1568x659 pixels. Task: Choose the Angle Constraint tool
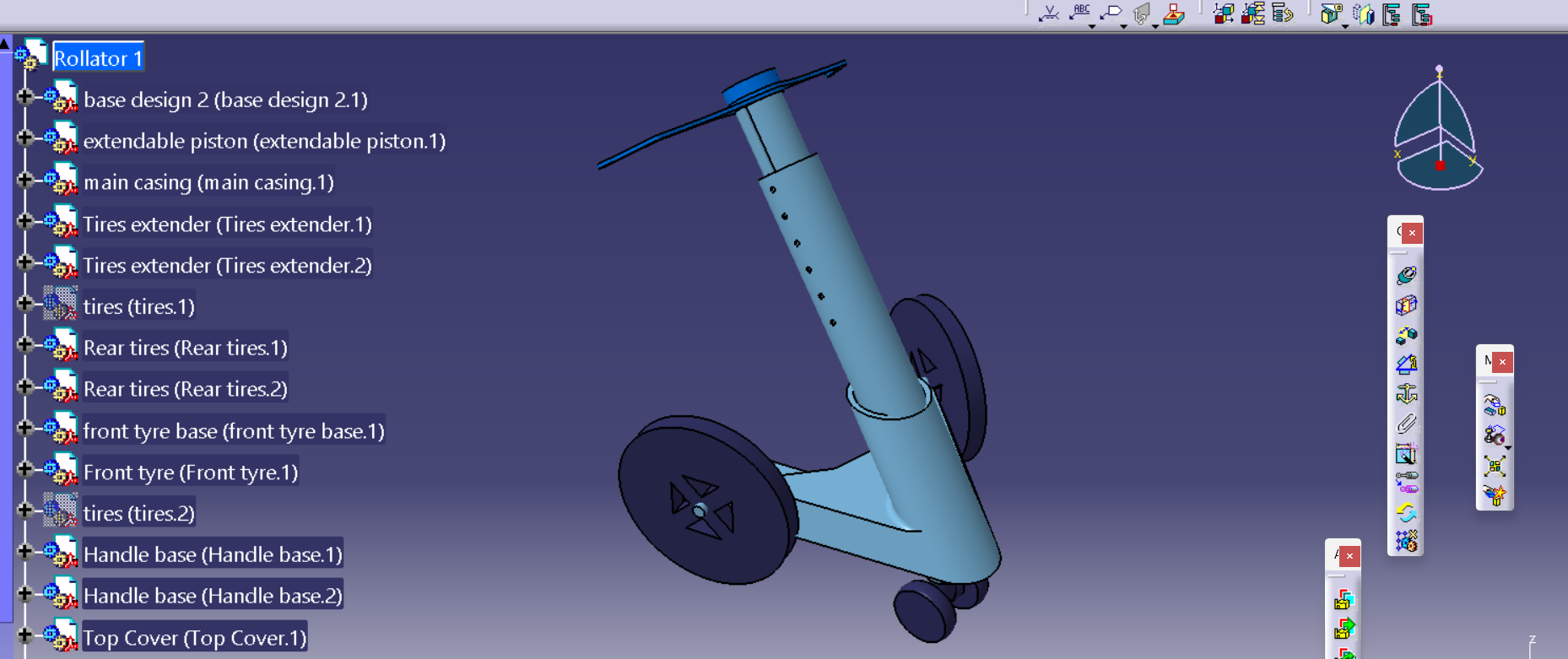[1406, 365]
